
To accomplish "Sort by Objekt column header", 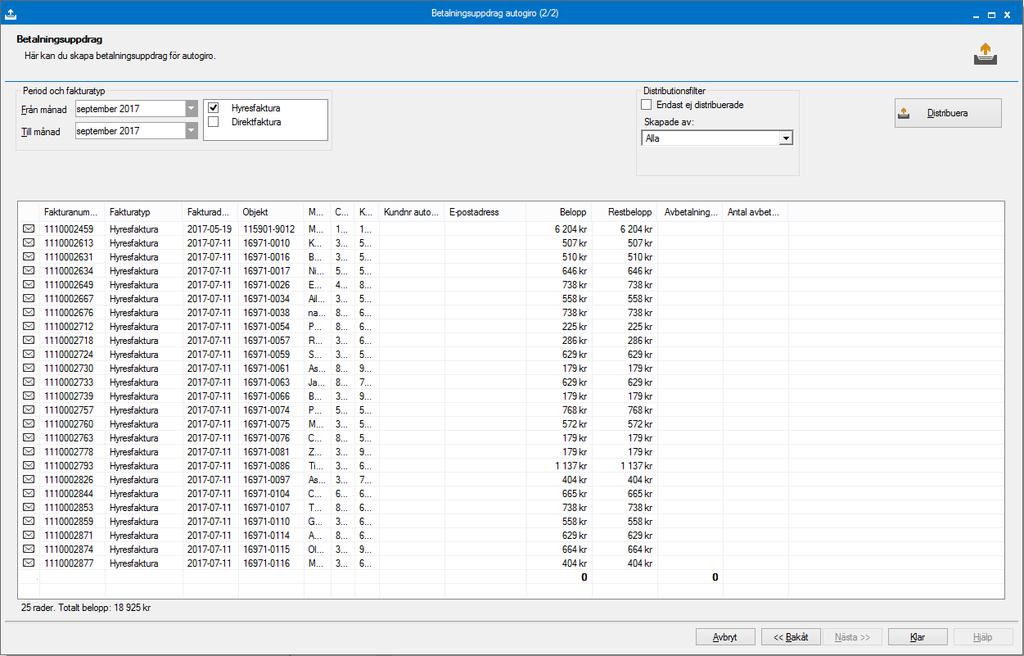I will point(271,212).
